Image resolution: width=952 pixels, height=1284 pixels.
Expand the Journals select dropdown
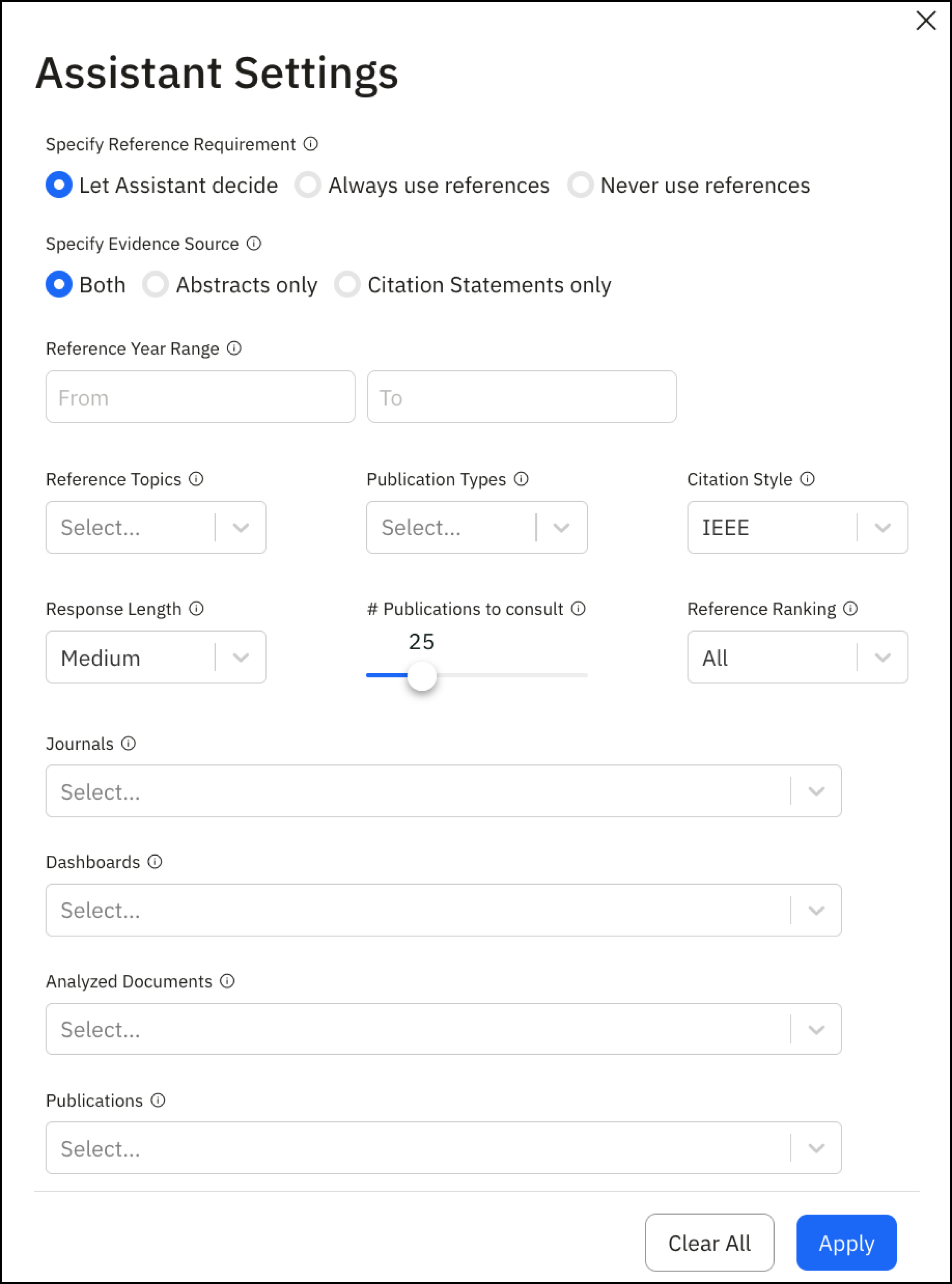click(443, 791)
